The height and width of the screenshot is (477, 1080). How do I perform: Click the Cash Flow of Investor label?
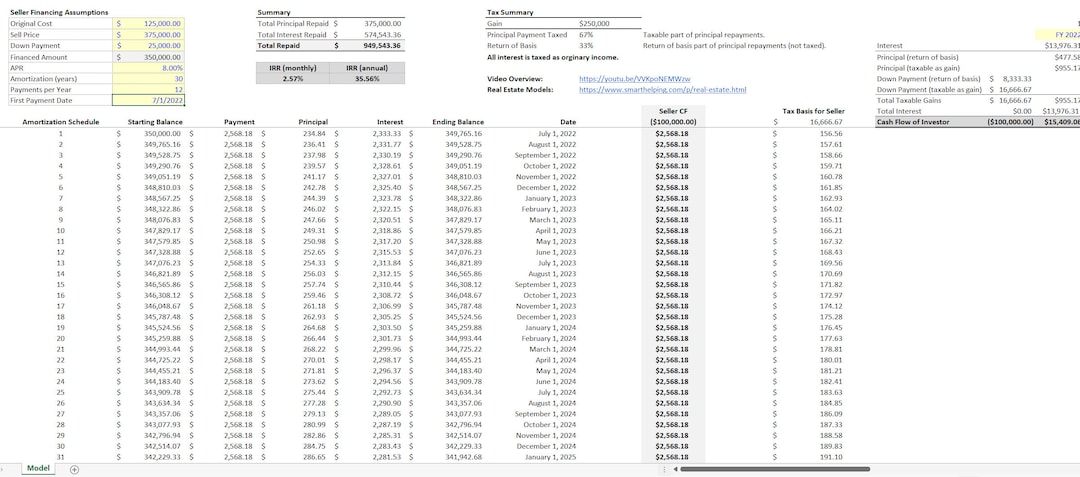coord(913,122)
